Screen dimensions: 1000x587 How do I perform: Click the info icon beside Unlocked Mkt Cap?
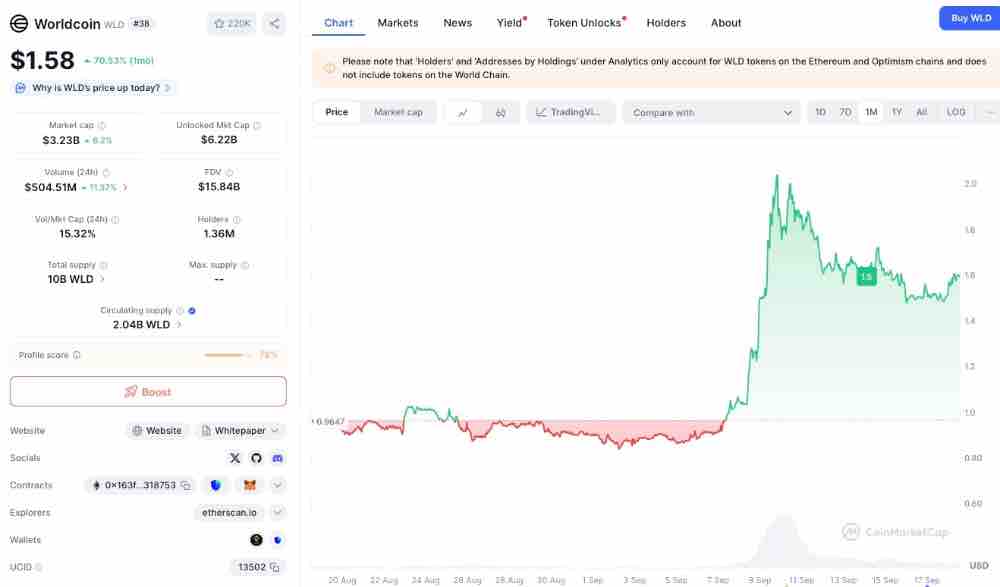point(257,126)
